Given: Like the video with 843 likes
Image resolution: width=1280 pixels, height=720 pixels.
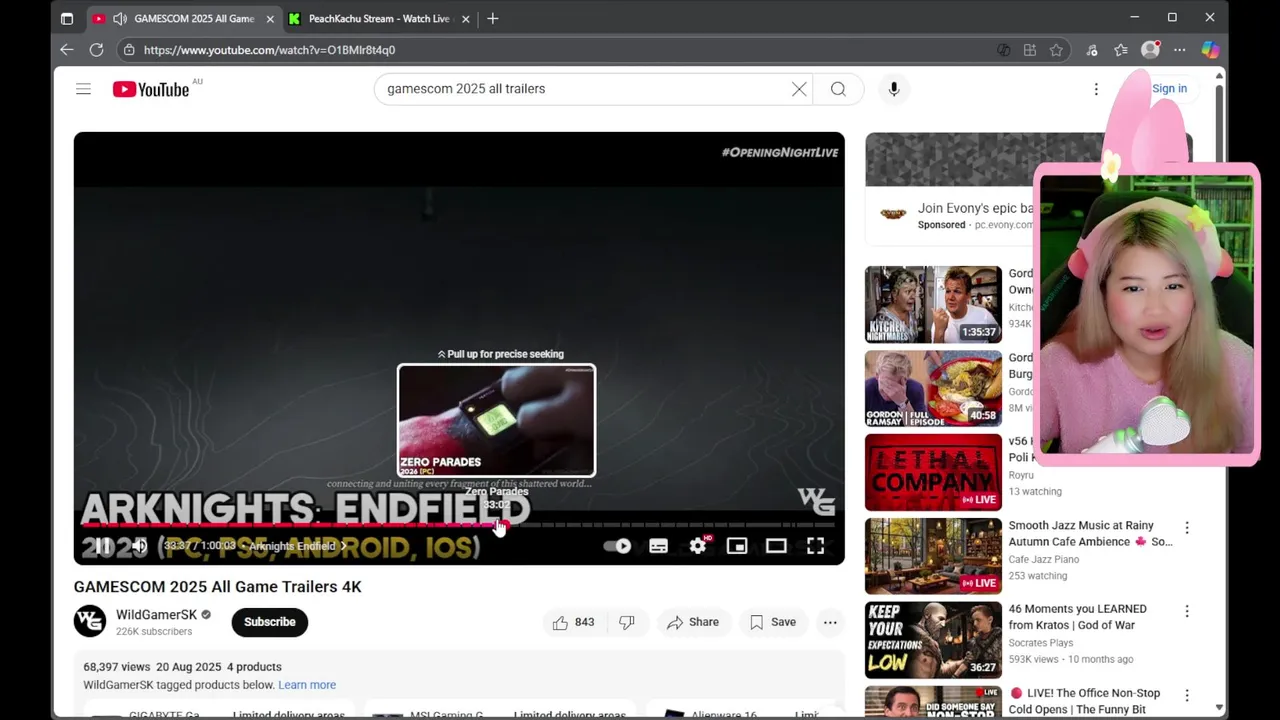Looking at the screenshot, I should coord(573,622).
